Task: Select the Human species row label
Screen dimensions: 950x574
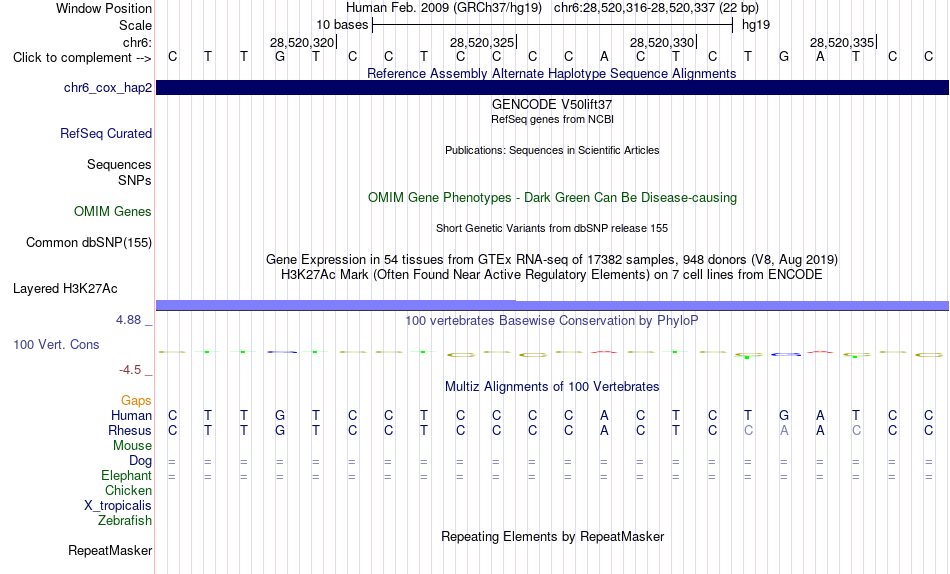Action: point(131,415)
